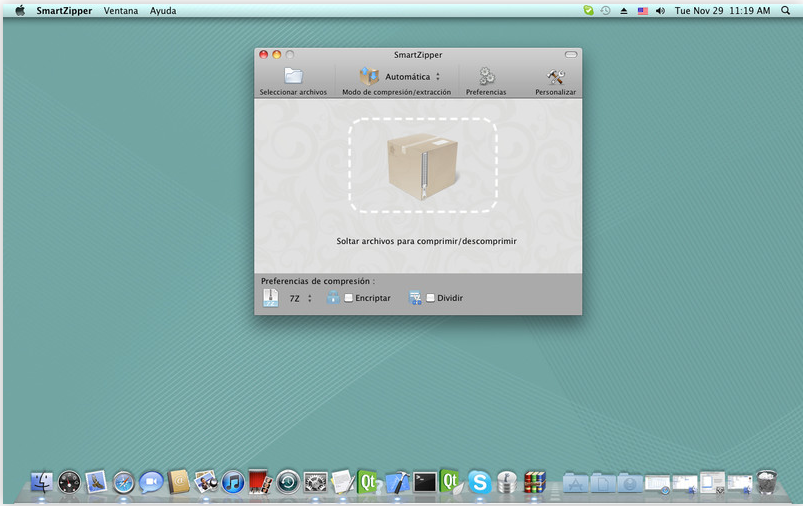803x506 pixels.
Task: Open Qt Assistant with question mark in dock
Action: pos(370,482)
